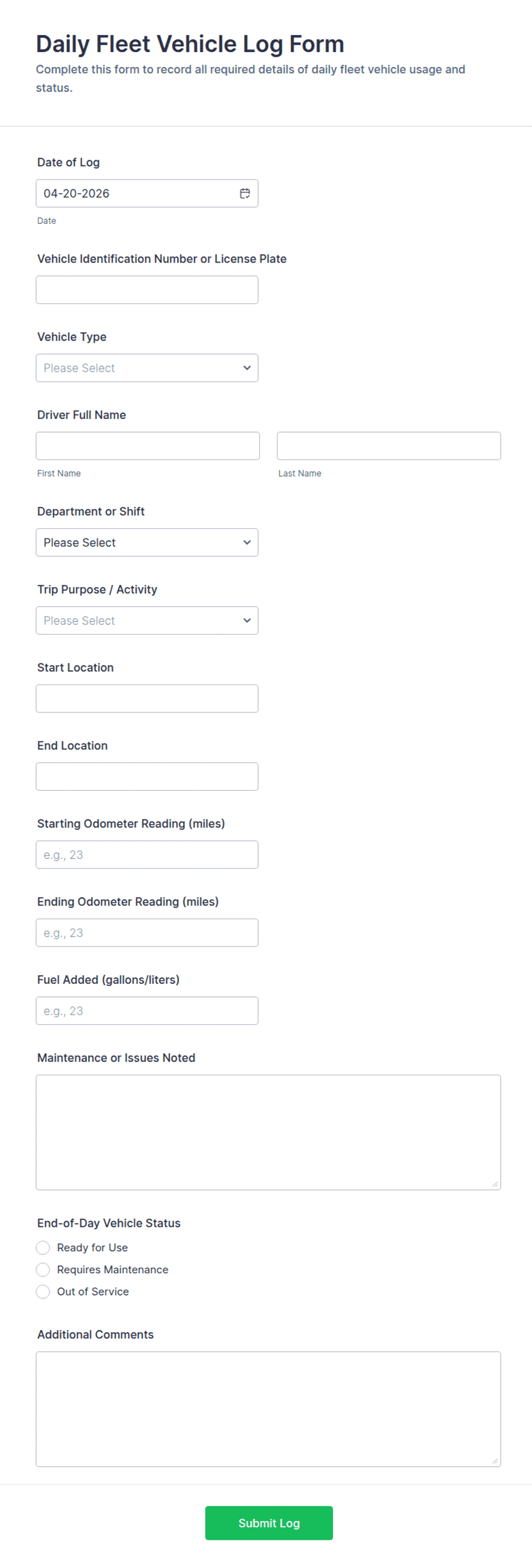Viewport: 532px width, 1568px height.
Task: Click the driver Last Name field
Action: click(x=388, y=446)
